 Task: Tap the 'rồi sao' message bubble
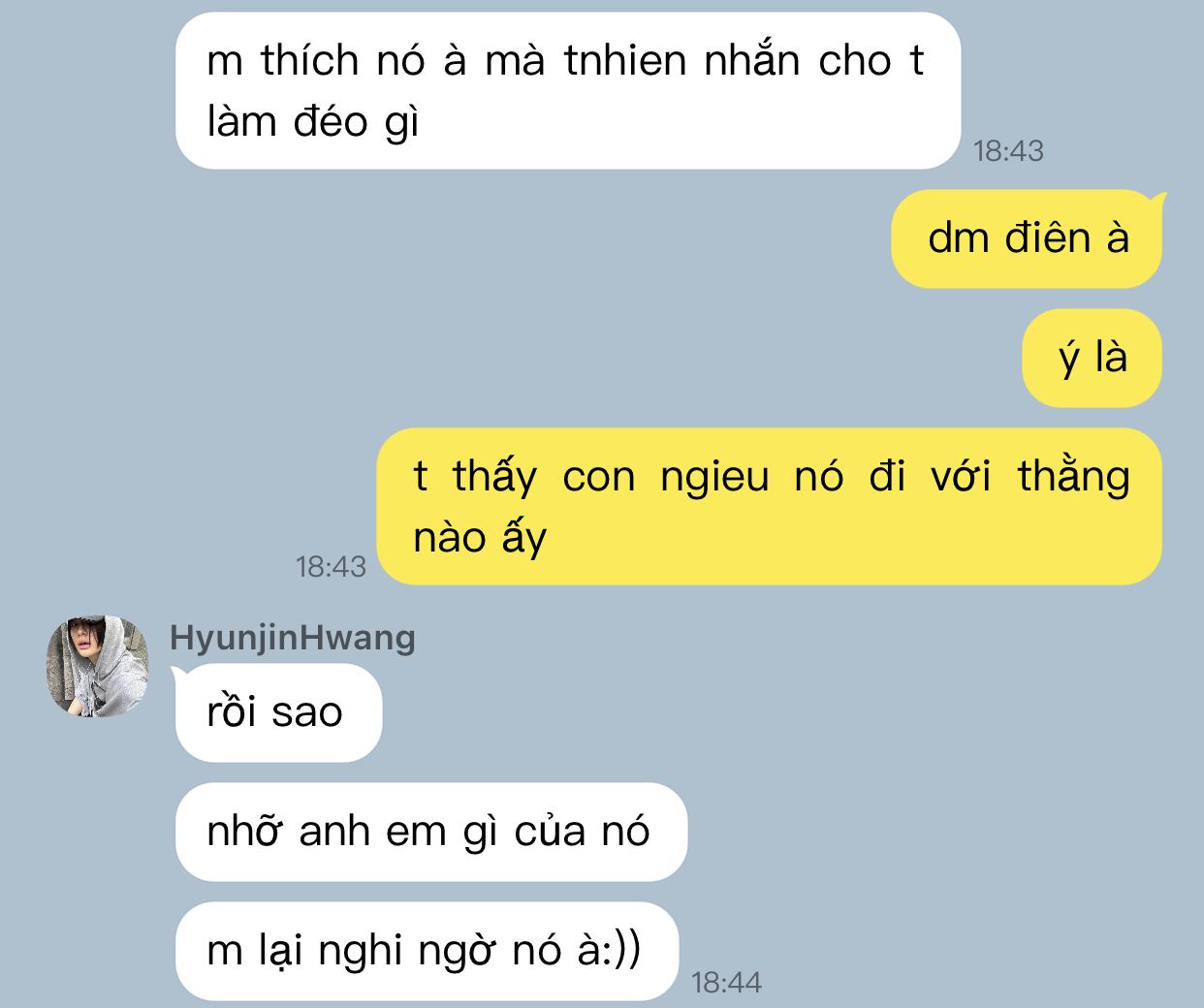tap(278, 712)
